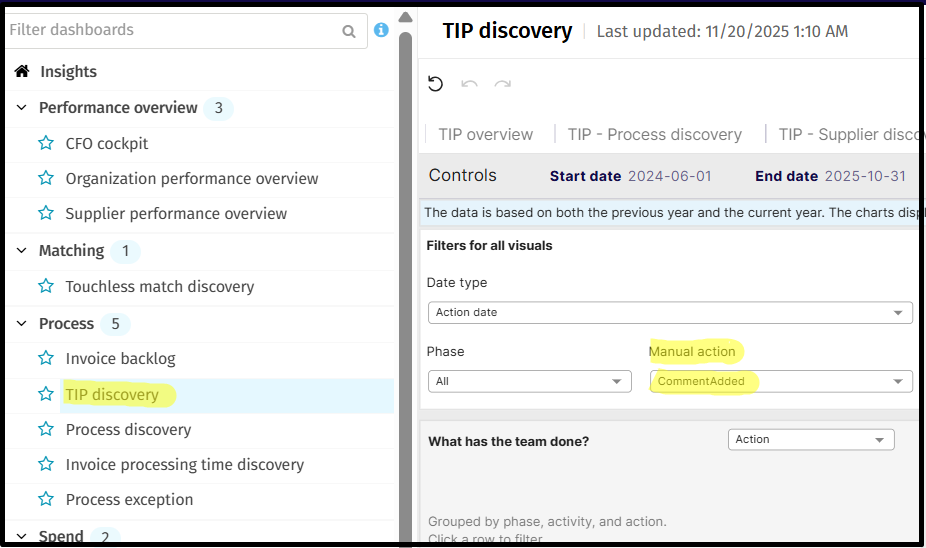Collapse the Performance overview group
Viewport: 926px width, 548px height.
point(22,107)
